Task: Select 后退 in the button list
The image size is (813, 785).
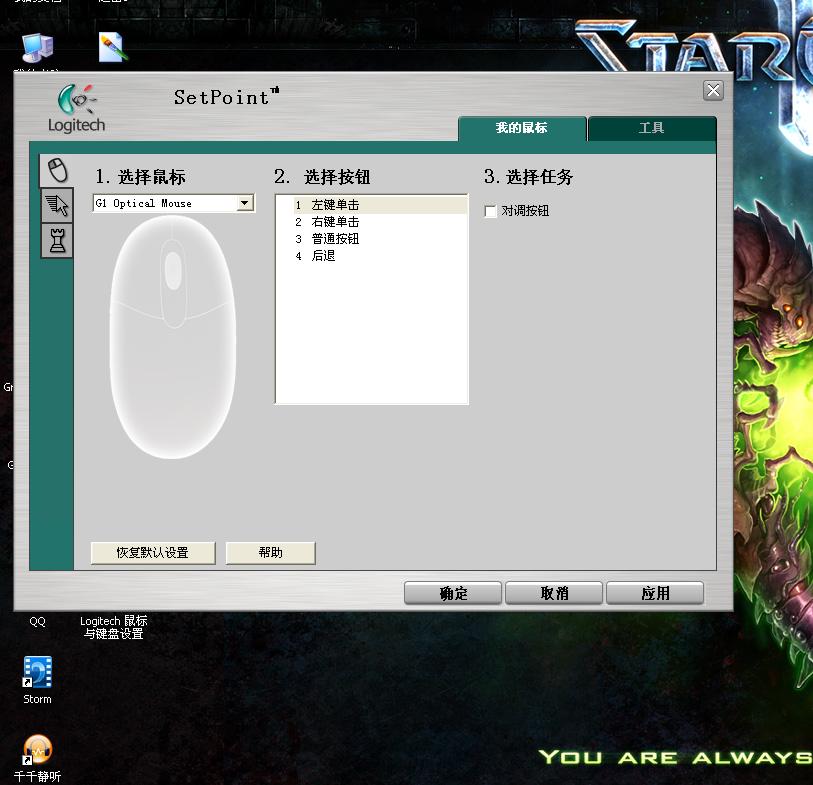Action: [323, 256]
